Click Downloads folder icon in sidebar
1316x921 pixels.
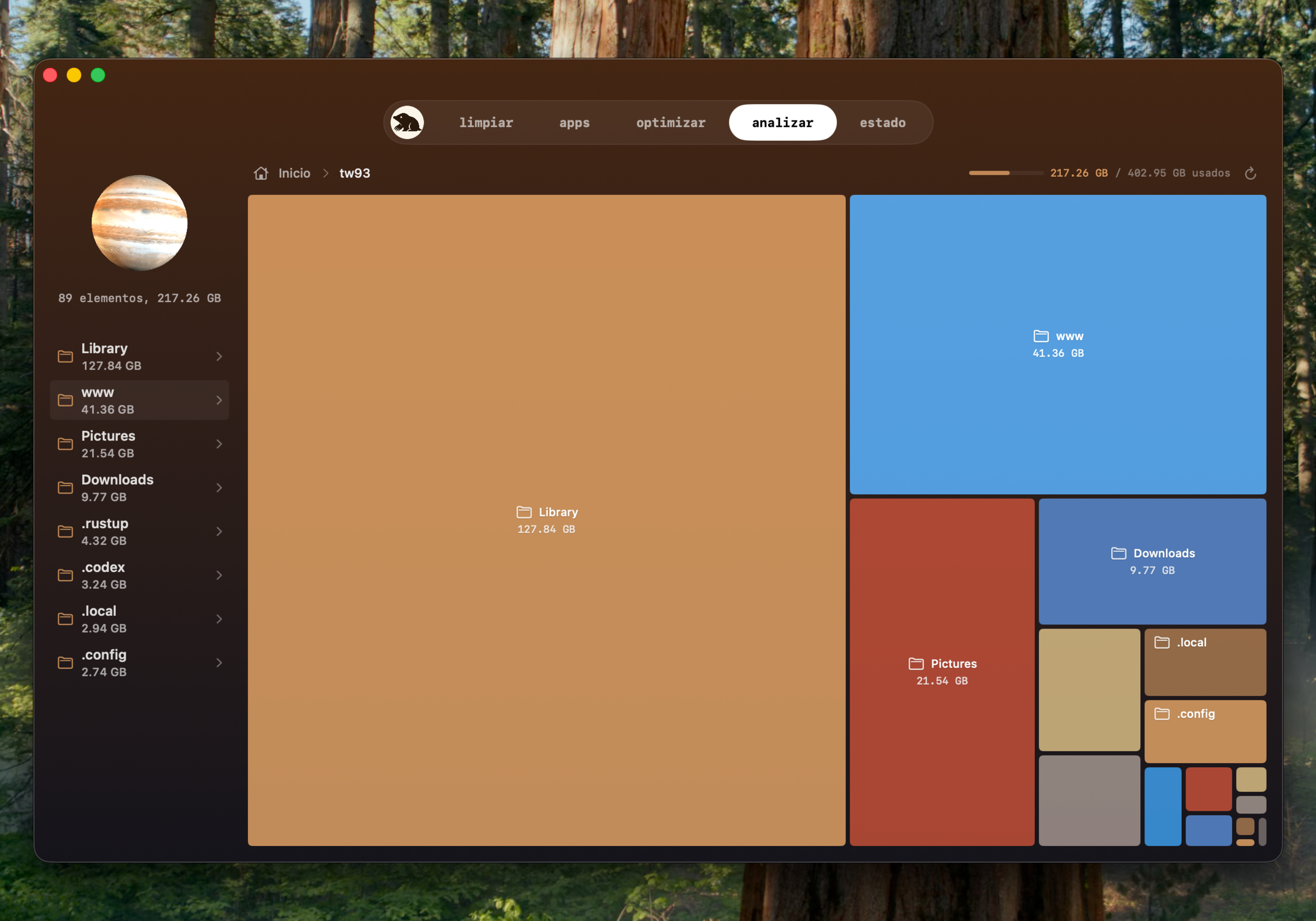(x=65, y=487)
